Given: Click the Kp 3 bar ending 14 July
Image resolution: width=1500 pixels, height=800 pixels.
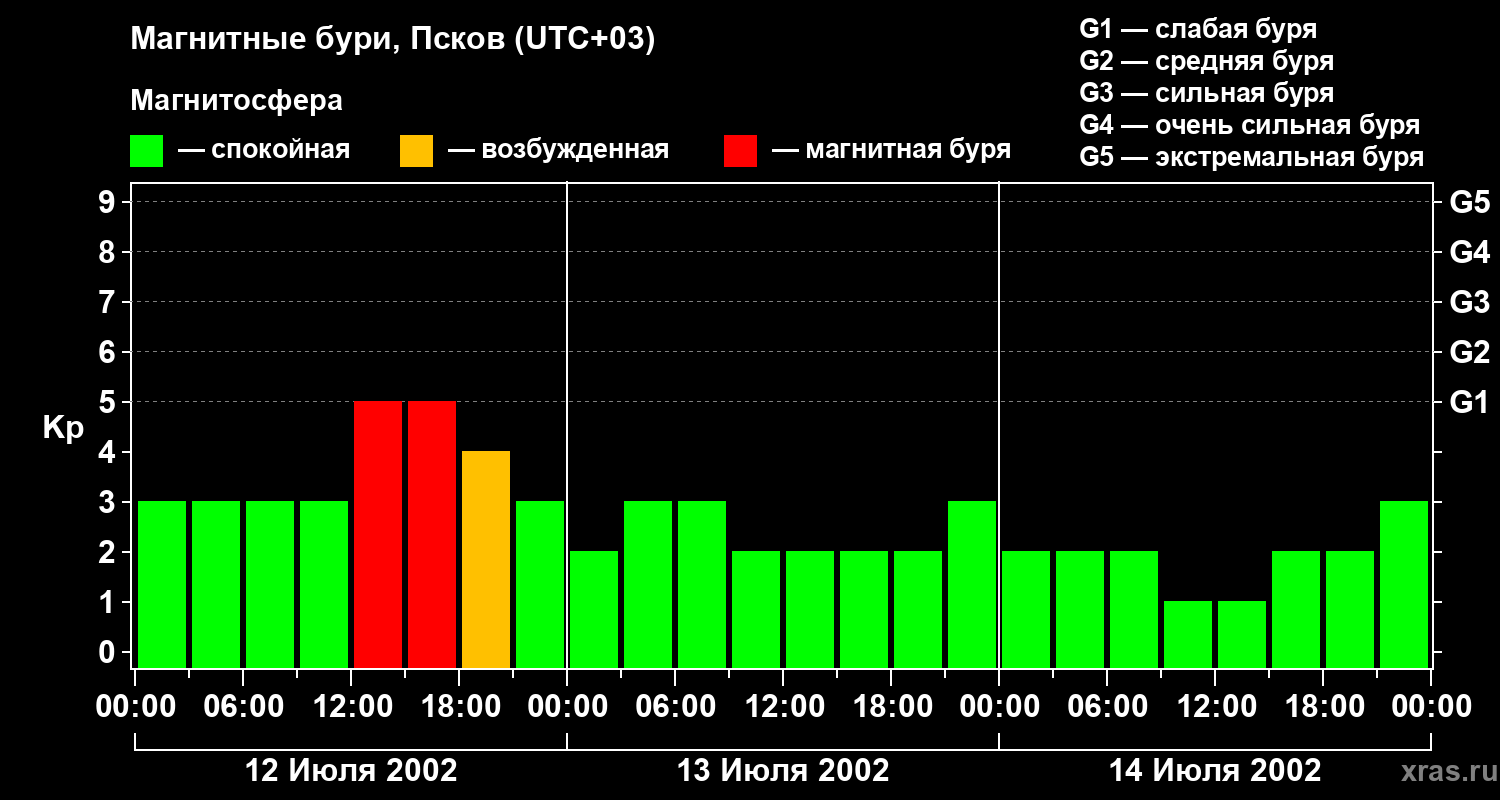Looking at the screenshot, I should (1404, 584).
